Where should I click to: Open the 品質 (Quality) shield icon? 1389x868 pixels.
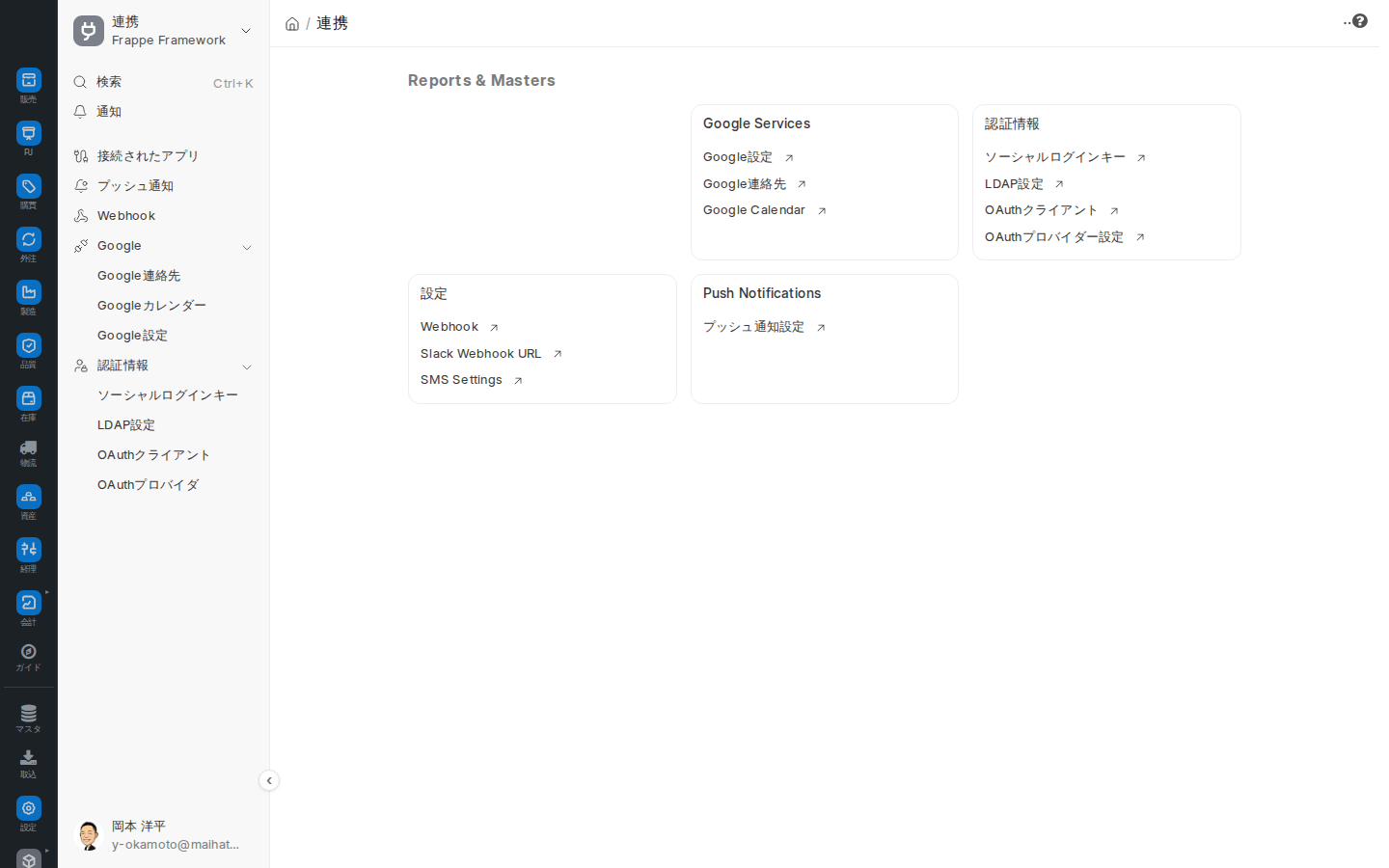pos(28,345)
